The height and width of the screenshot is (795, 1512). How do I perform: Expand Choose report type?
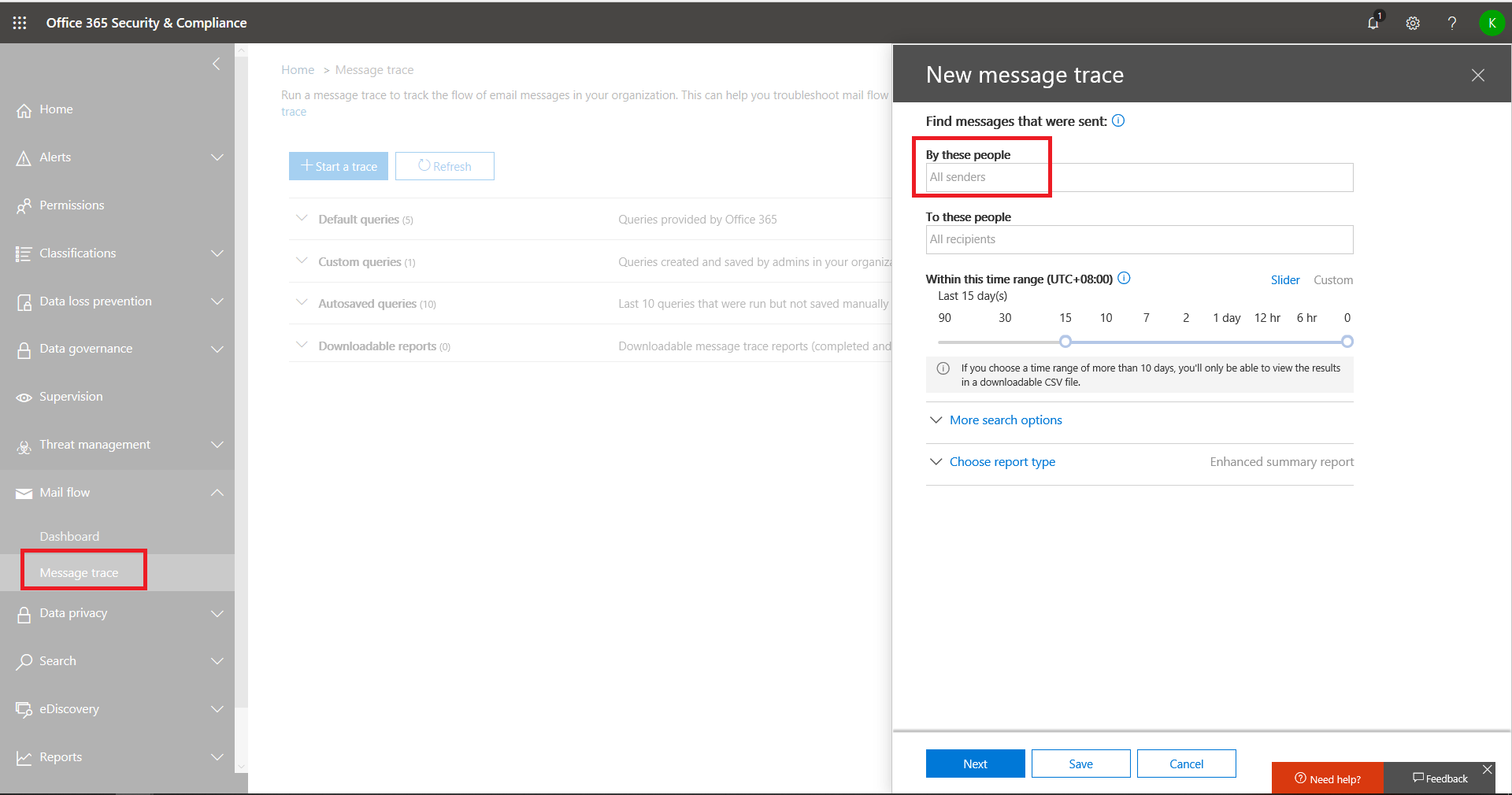point(1002,462)
